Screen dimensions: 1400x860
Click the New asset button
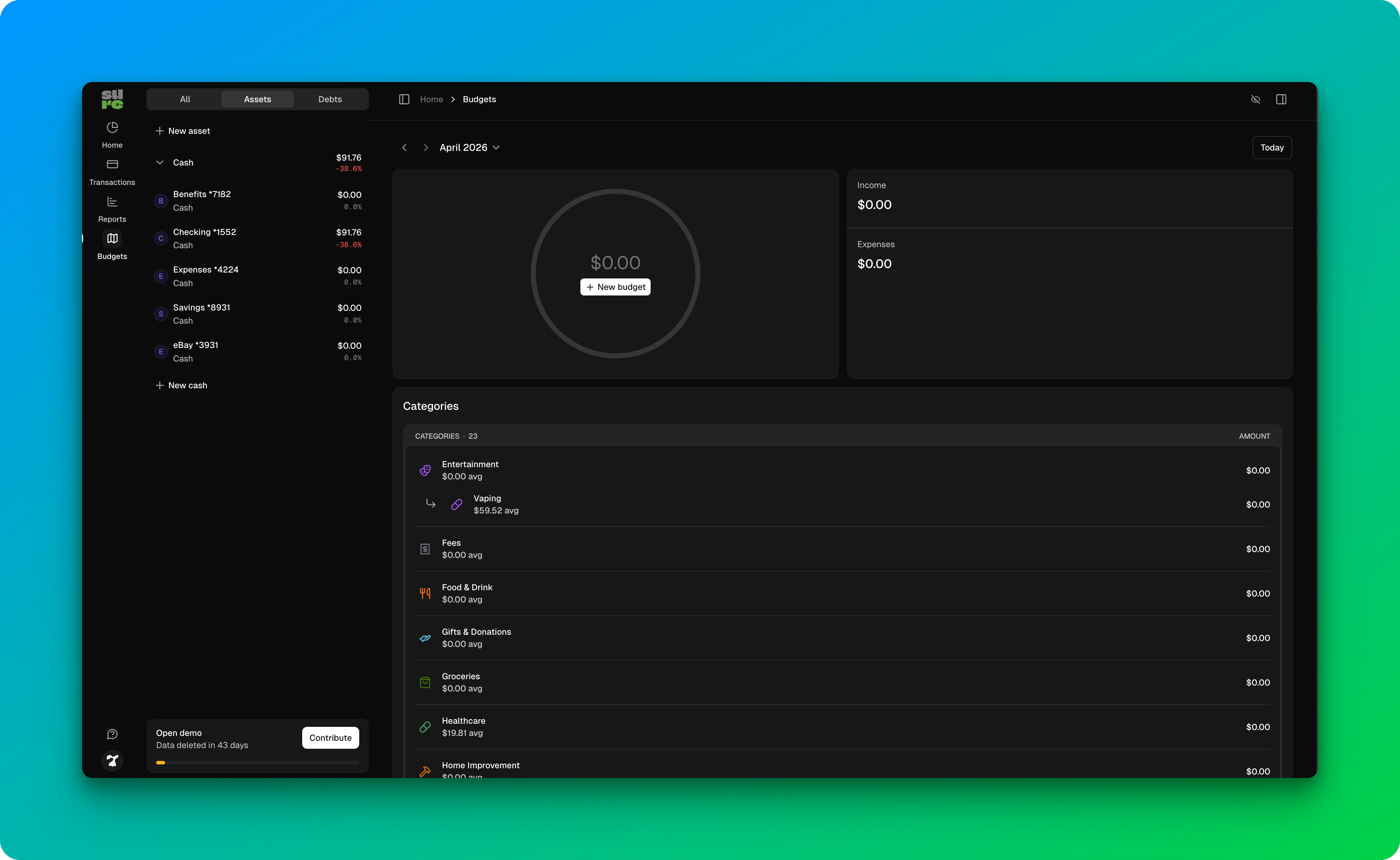click(x=183, y=131)
